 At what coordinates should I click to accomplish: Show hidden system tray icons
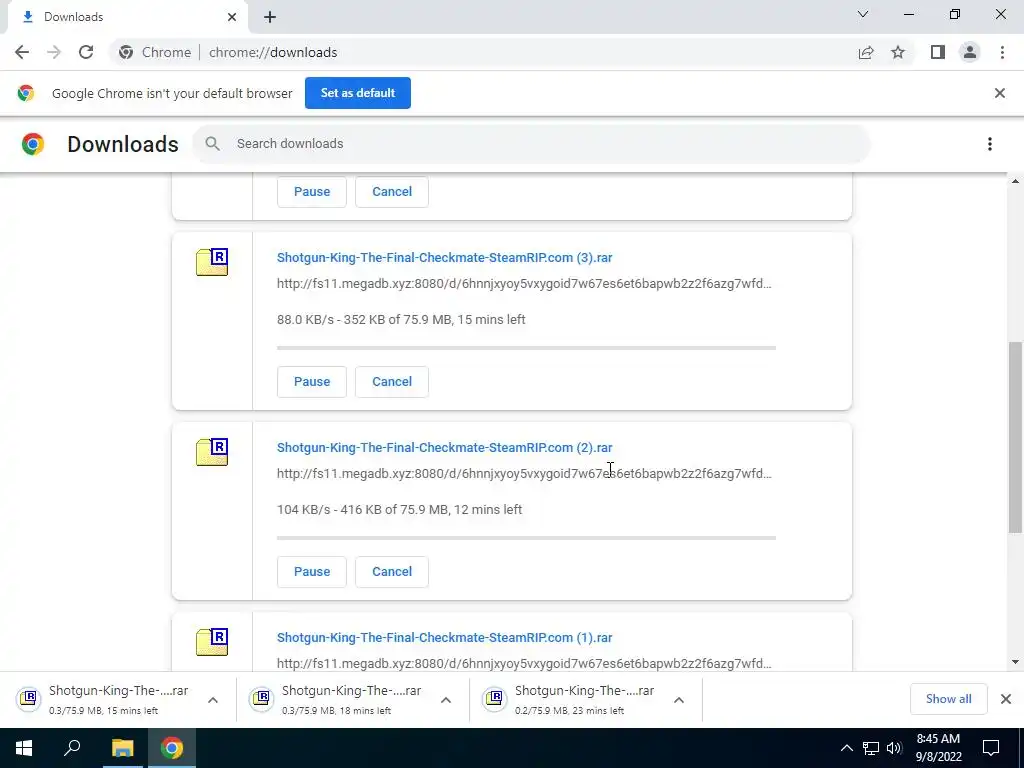click(x=846, y=748)
